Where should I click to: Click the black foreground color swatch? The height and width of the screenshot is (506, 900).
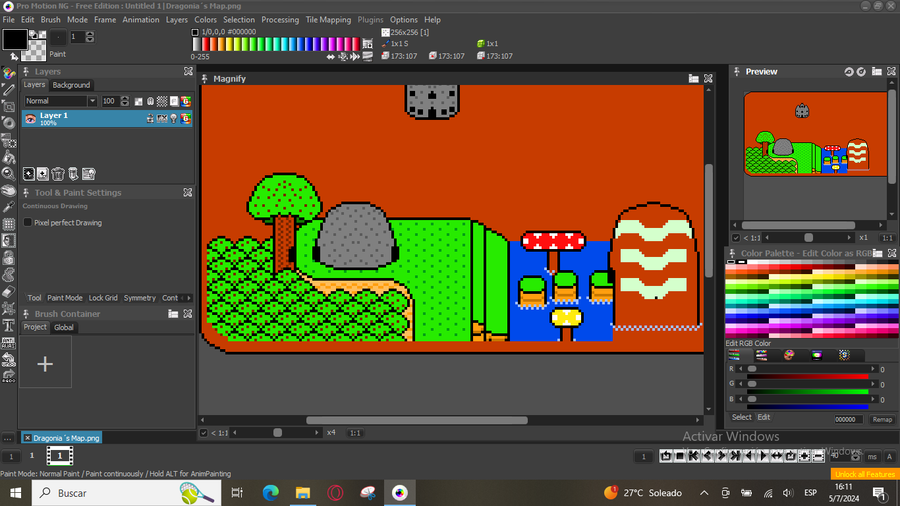point(14,40)
